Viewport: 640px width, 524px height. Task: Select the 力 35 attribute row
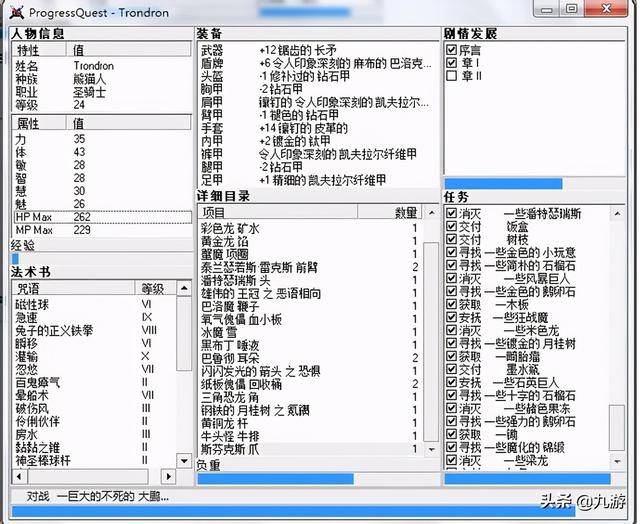(102, 139)
